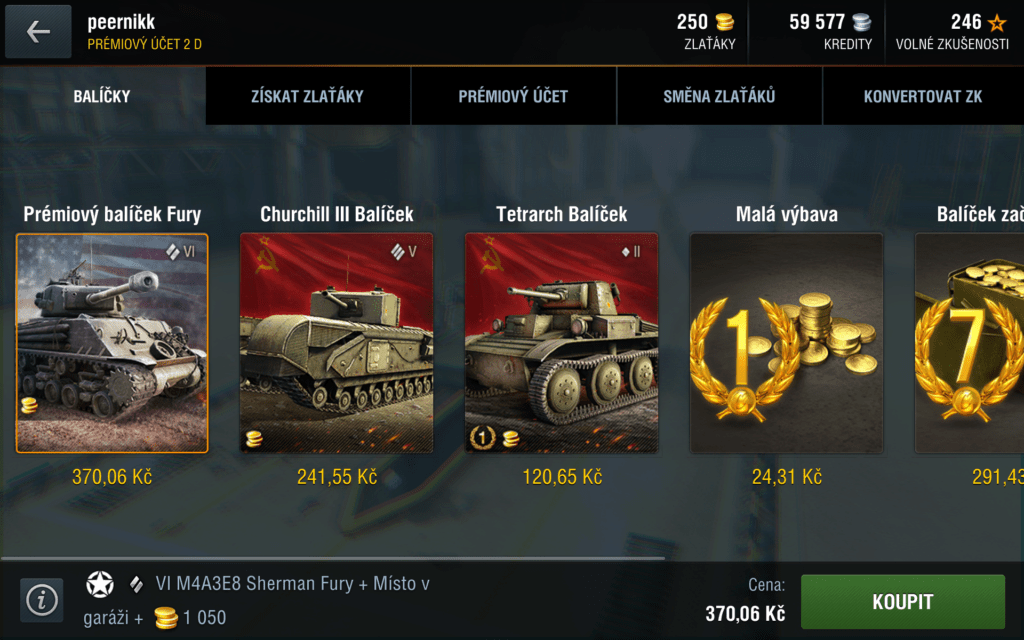Switch to the Balíčky tab
The height and width of the screenshot is (640, 1024).
pyautogui.click(x=103, y=96)
